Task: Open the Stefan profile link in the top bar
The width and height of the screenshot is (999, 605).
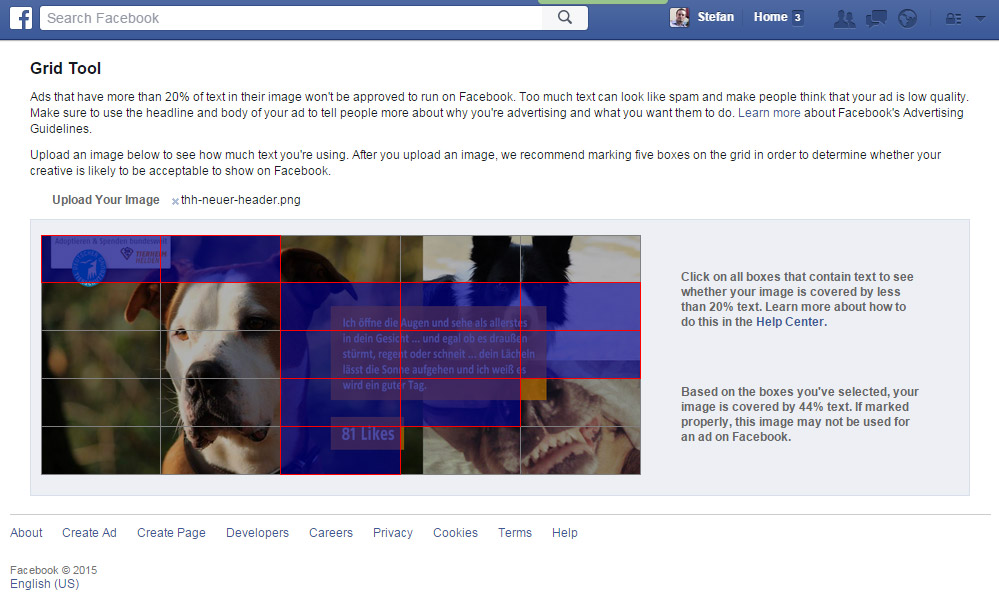Action: click(715, 17)
